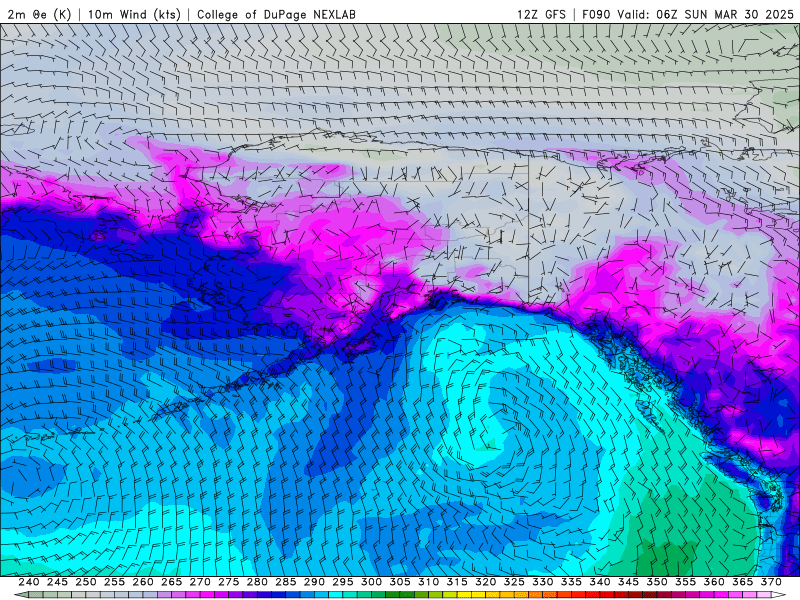
Task: Click the 340 color scale label
Action: tap(600, 582)
